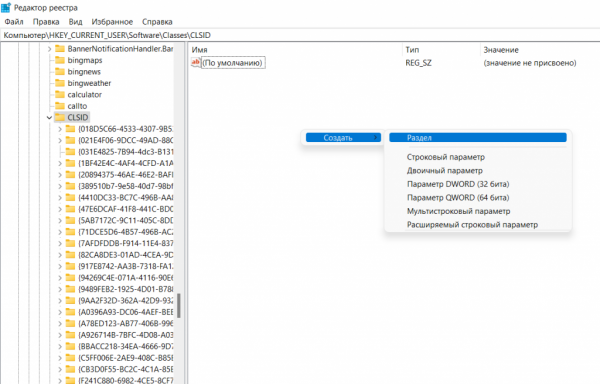Select the {031E4825-7B94-4dc3 key
Viewport: 600px width, 384px height.
[126, 151]
